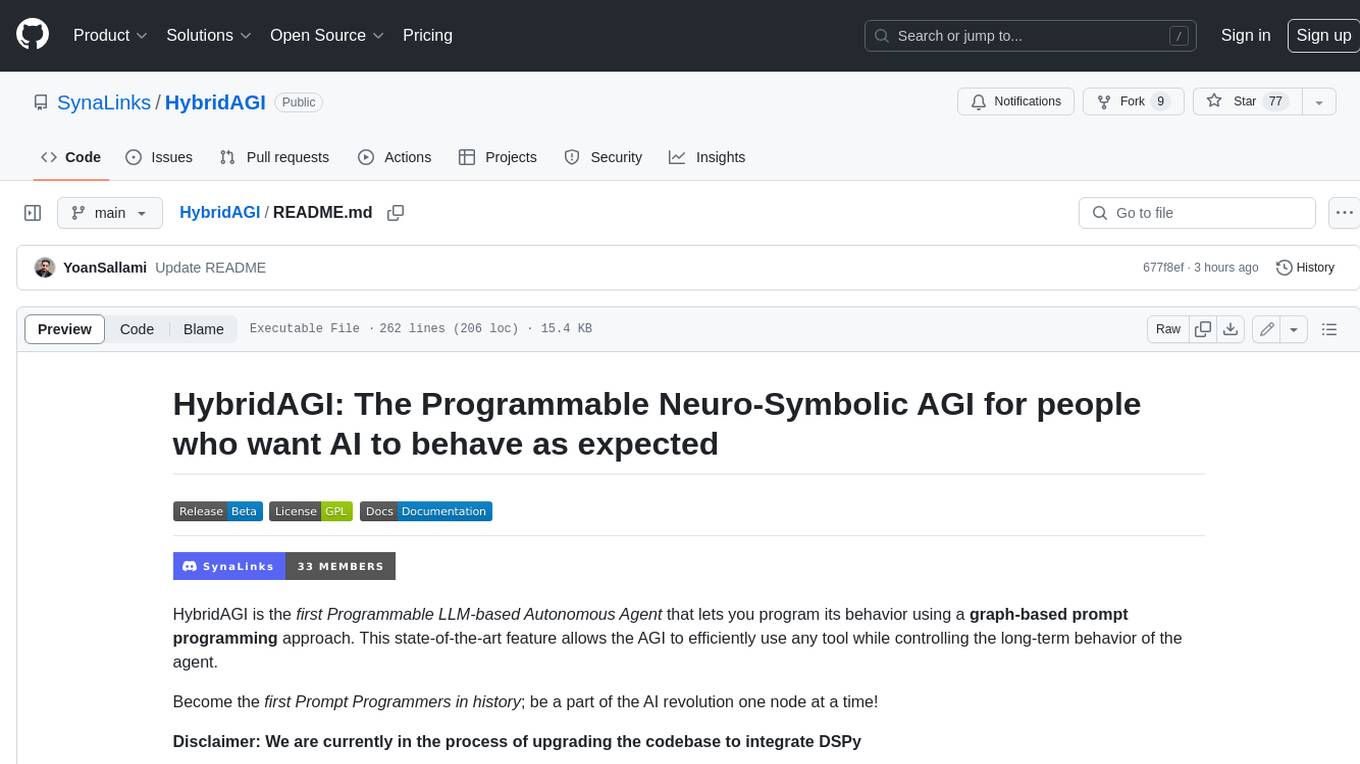Image resolution: width=1360 pixels, height=764 pixels.
Task: Click the Notifications bell button
Action: [1016, 102]
